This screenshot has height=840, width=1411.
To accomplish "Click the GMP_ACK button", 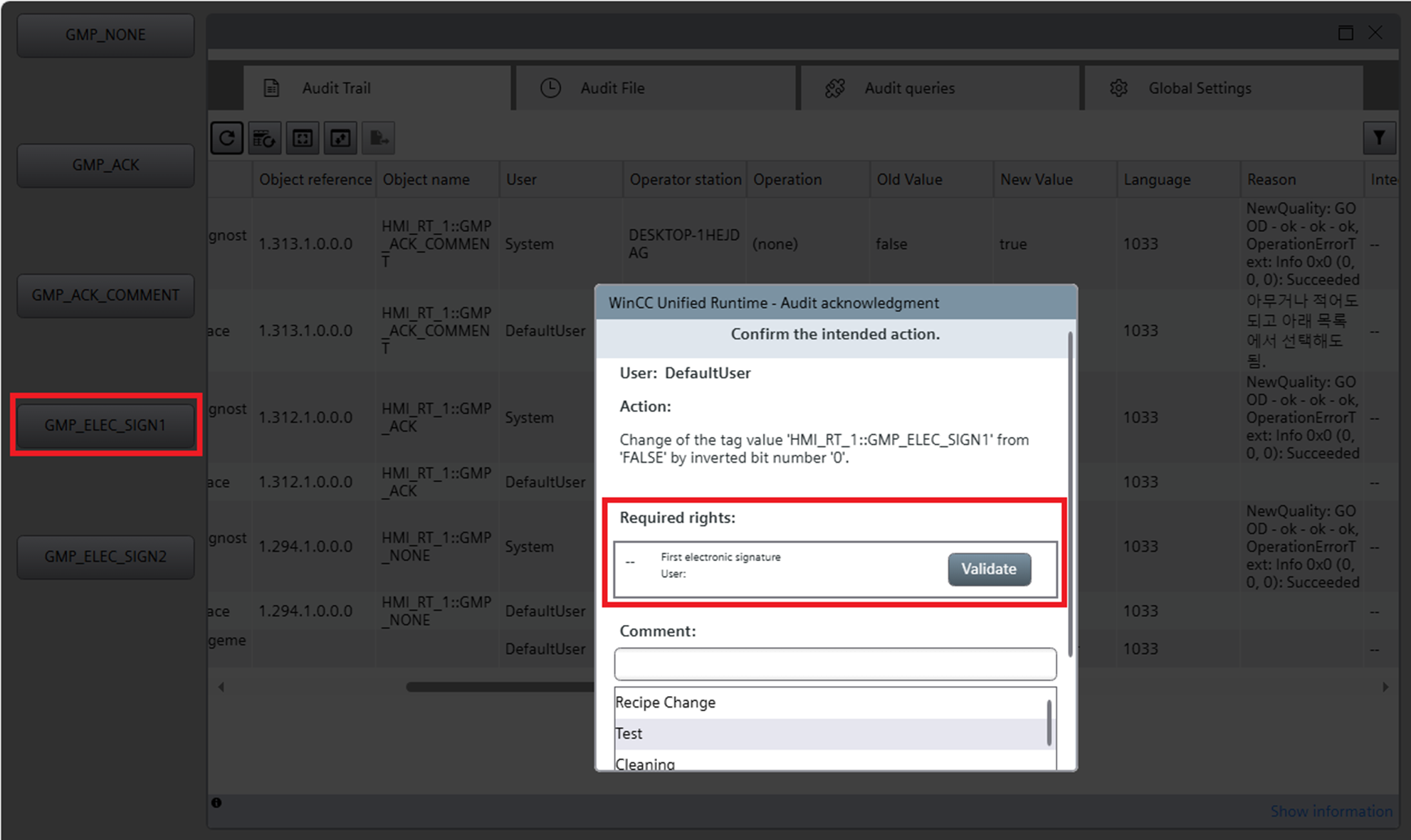I will [x=105, y=165].
